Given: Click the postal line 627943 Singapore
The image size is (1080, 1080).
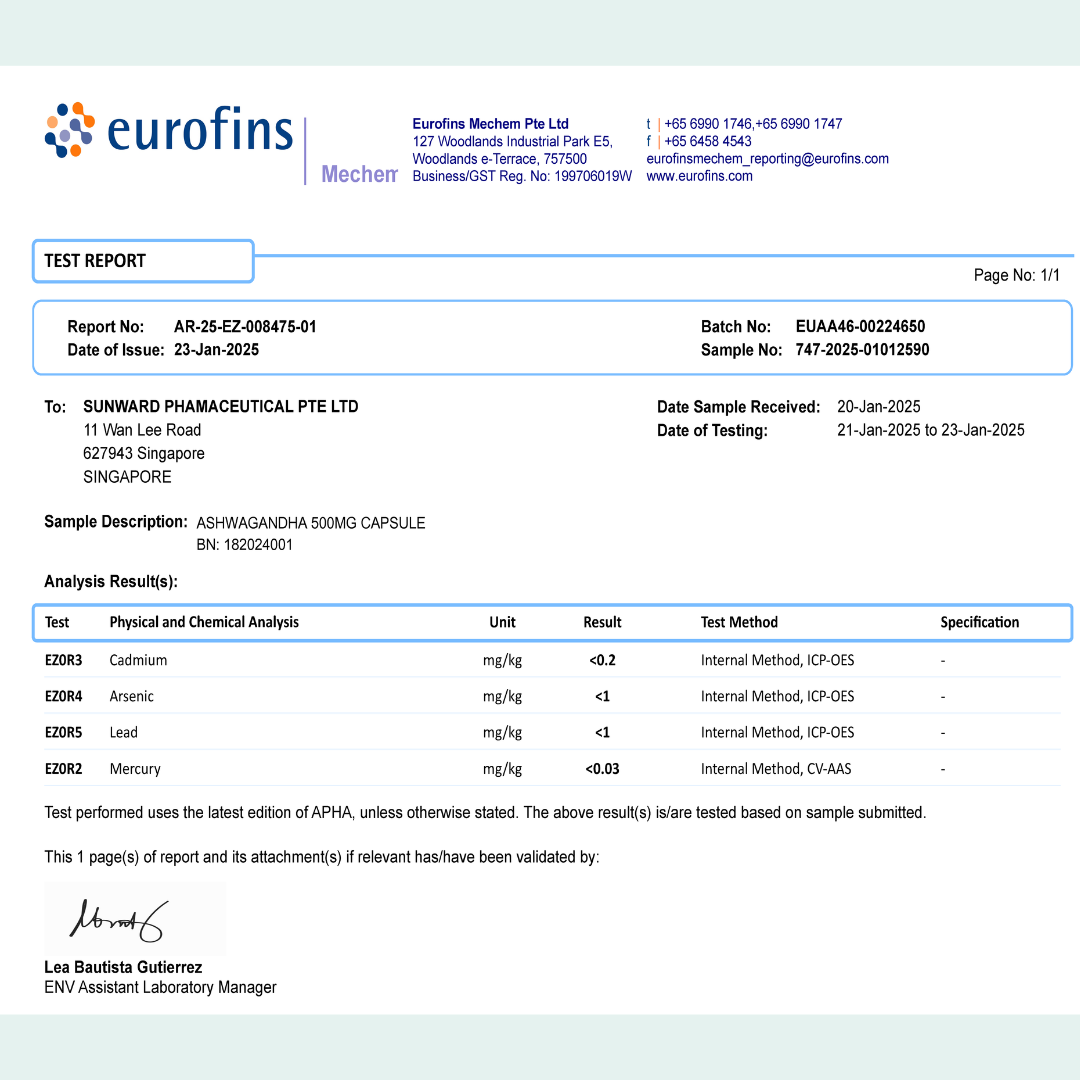Looking at the screenshot, I should pyautogui.click(x=144, y=453).
